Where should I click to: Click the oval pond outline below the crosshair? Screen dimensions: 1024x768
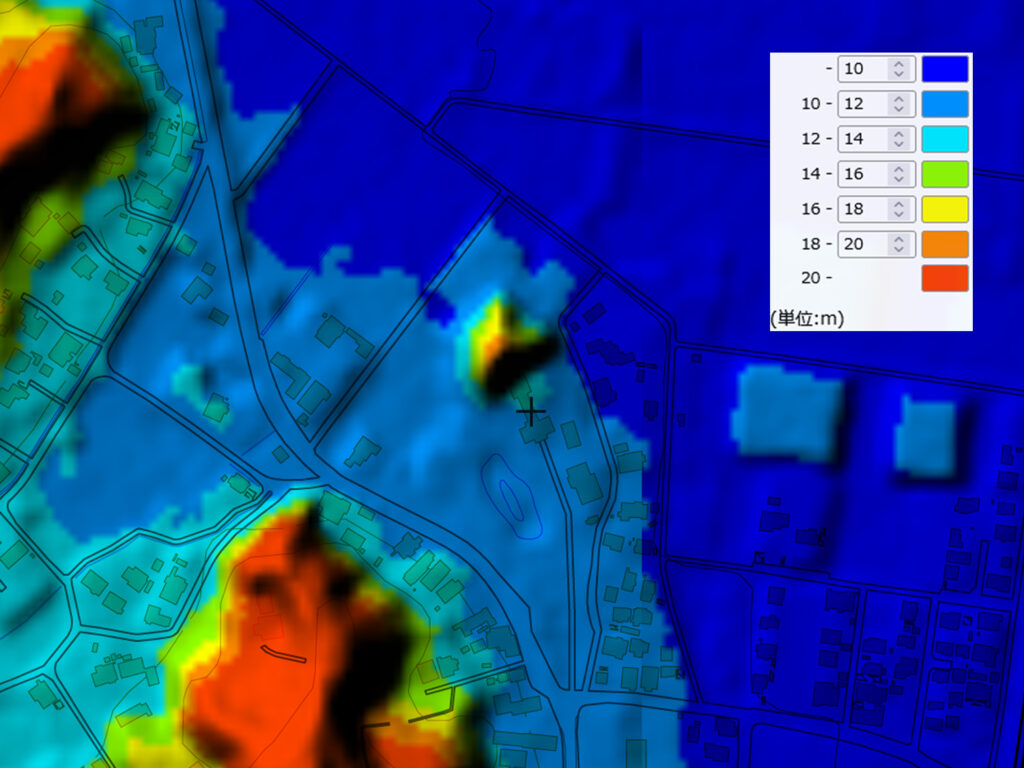511,496
